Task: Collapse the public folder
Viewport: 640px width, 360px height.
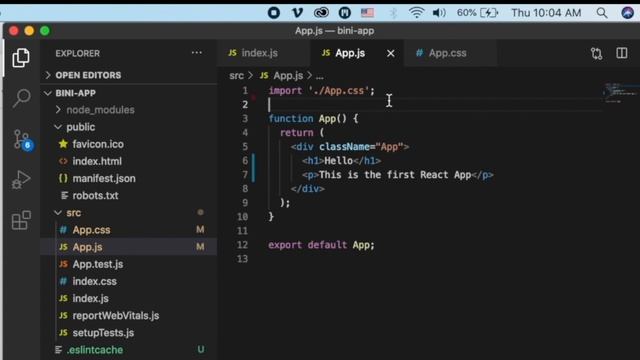Action: click(x=80, y=127)
